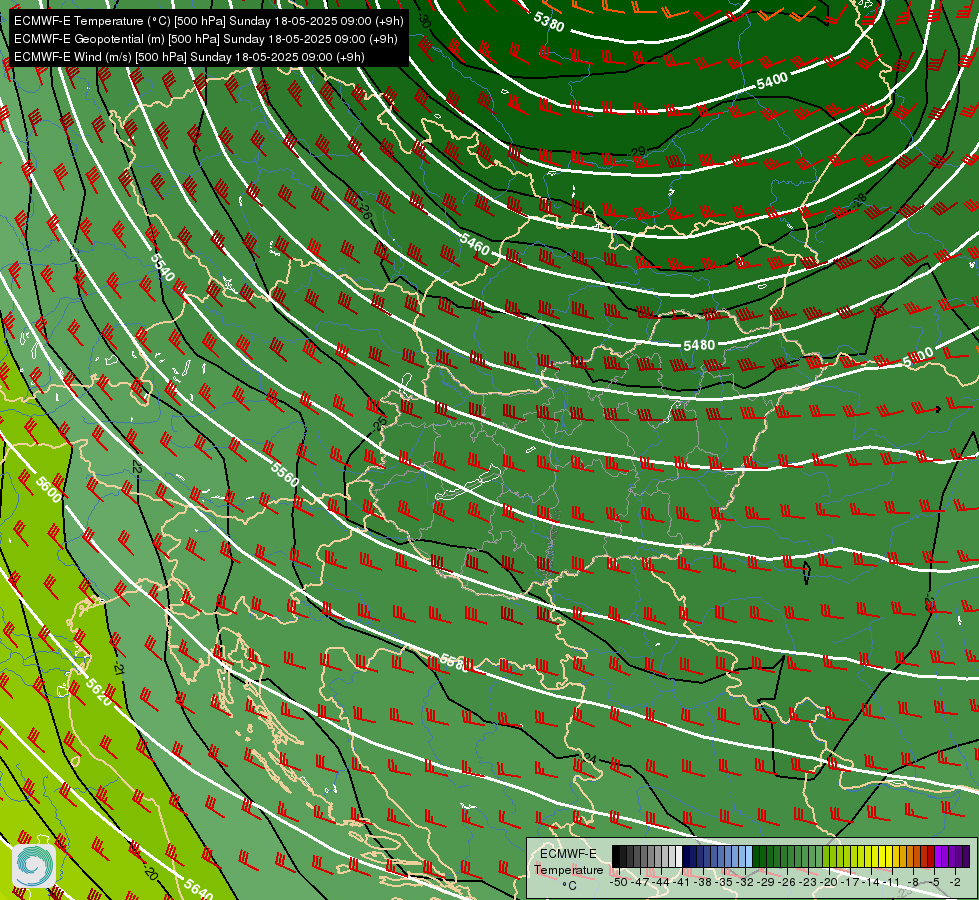This screenshot has height=900, width=979.
Task: Click the 5600 geopotential contour label
Action: (x=49, y=490)
